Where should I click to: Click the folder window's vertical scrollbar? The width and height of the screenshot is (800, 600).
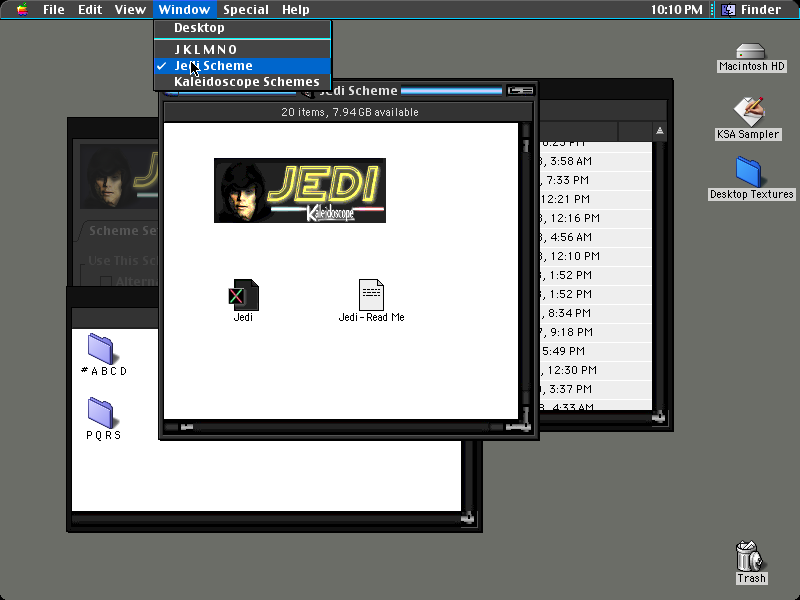[468, 477]
